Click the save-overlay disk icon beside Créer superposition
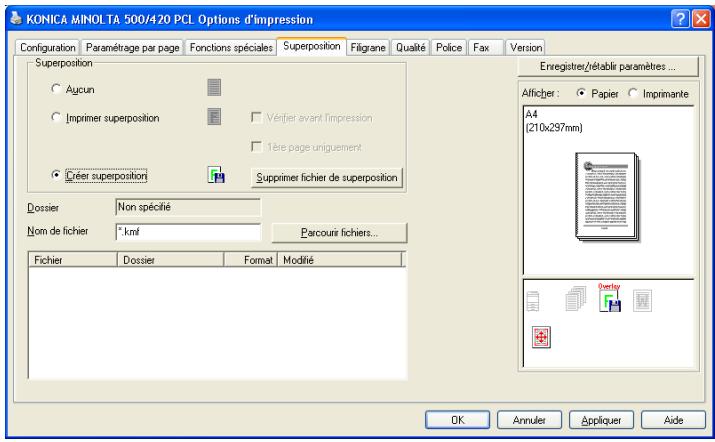Screen dimensions: 715x442 pyautogui.click(x=216, y=175)
